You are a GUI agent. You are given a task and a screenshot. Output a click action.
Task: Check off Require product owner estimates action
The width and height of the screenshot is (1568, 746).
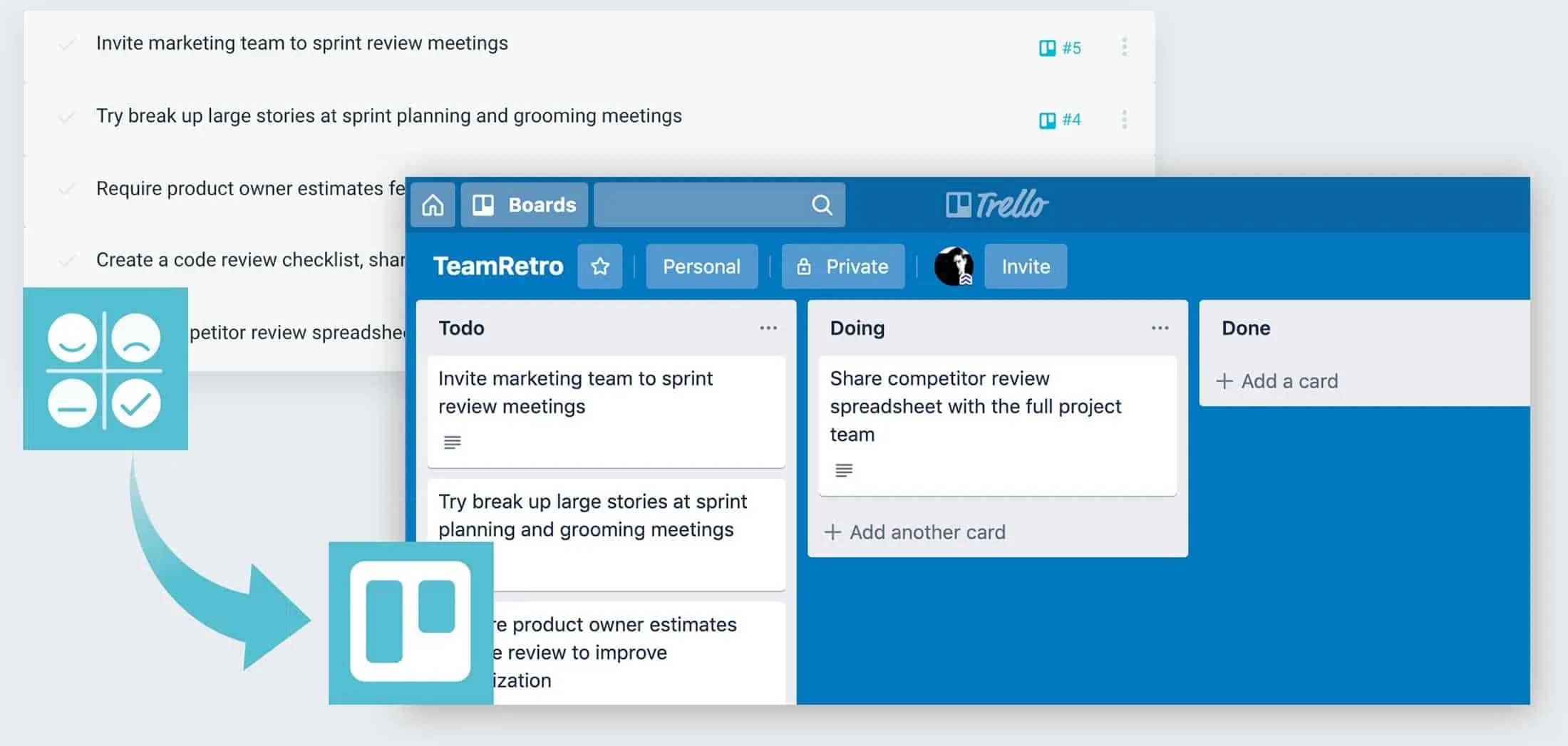click(x=67, y=189)
